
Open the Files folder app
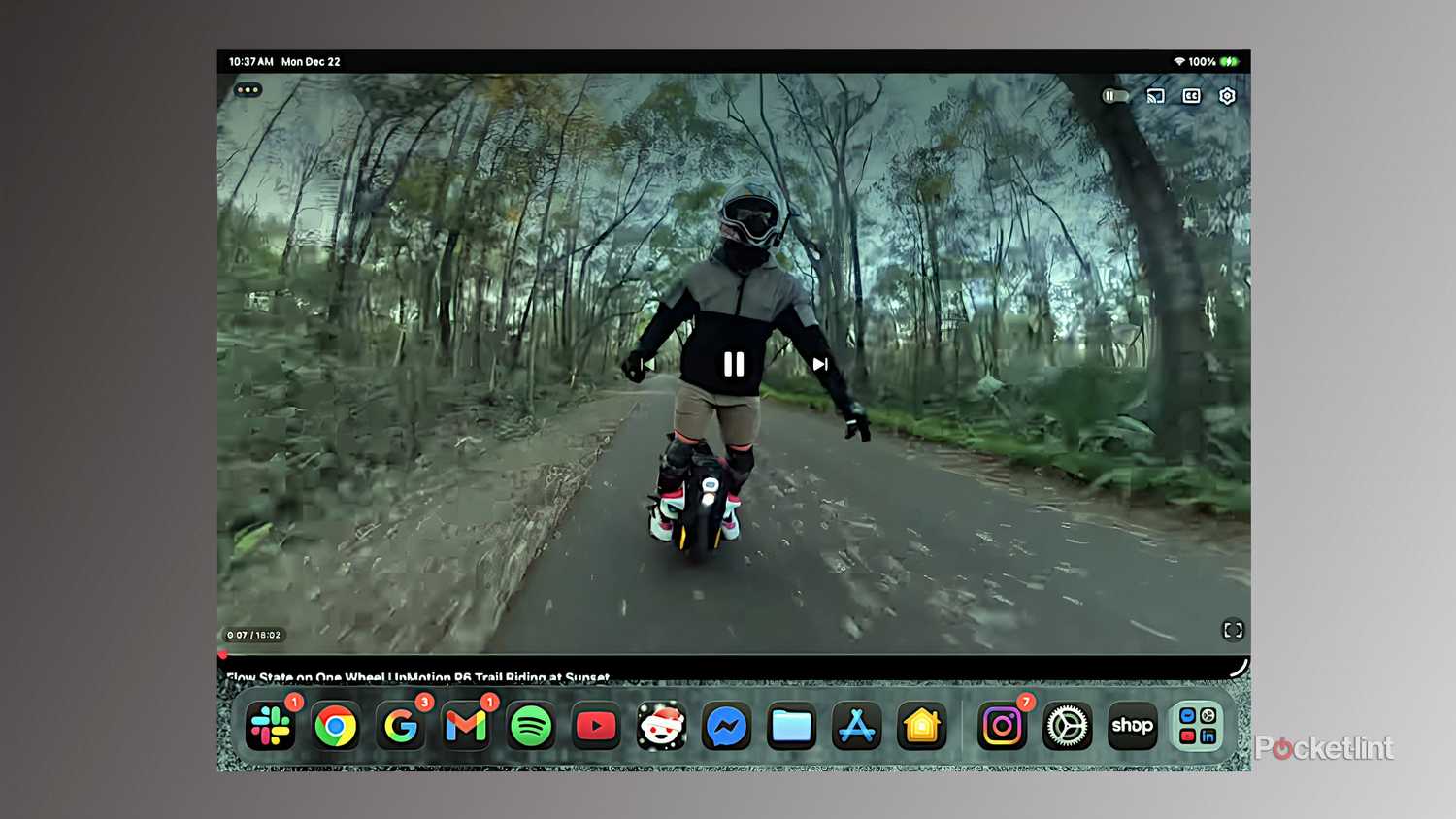click(x=791, y=726)
